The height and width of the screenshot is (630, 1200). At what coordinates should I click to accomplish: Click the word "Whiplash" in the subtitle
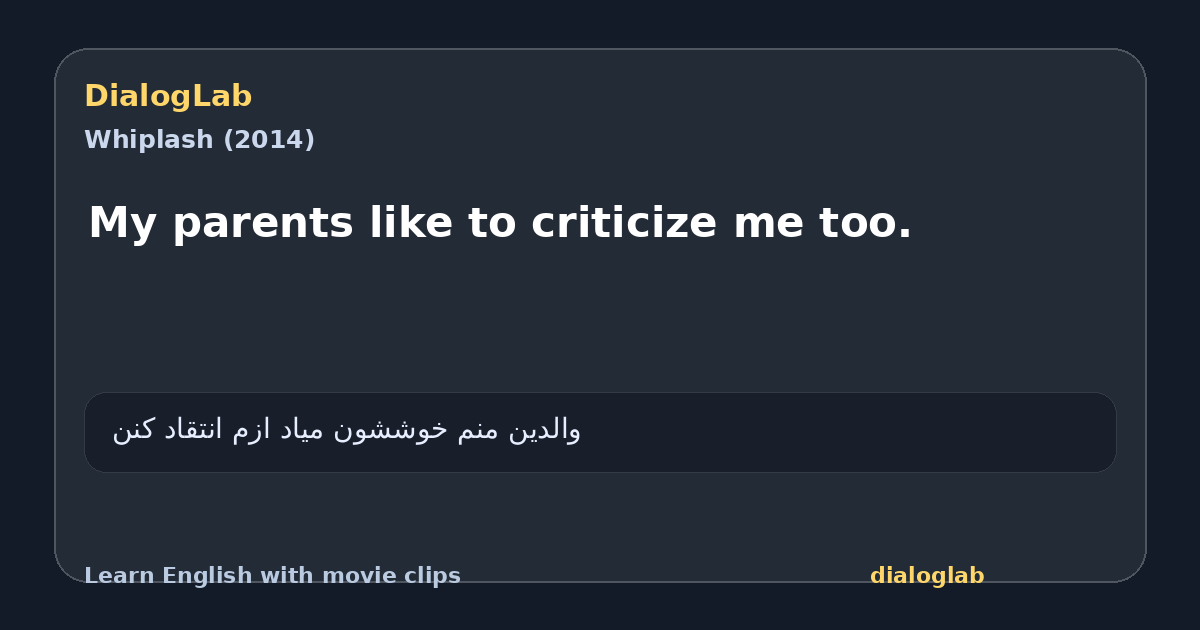[148, 140]
